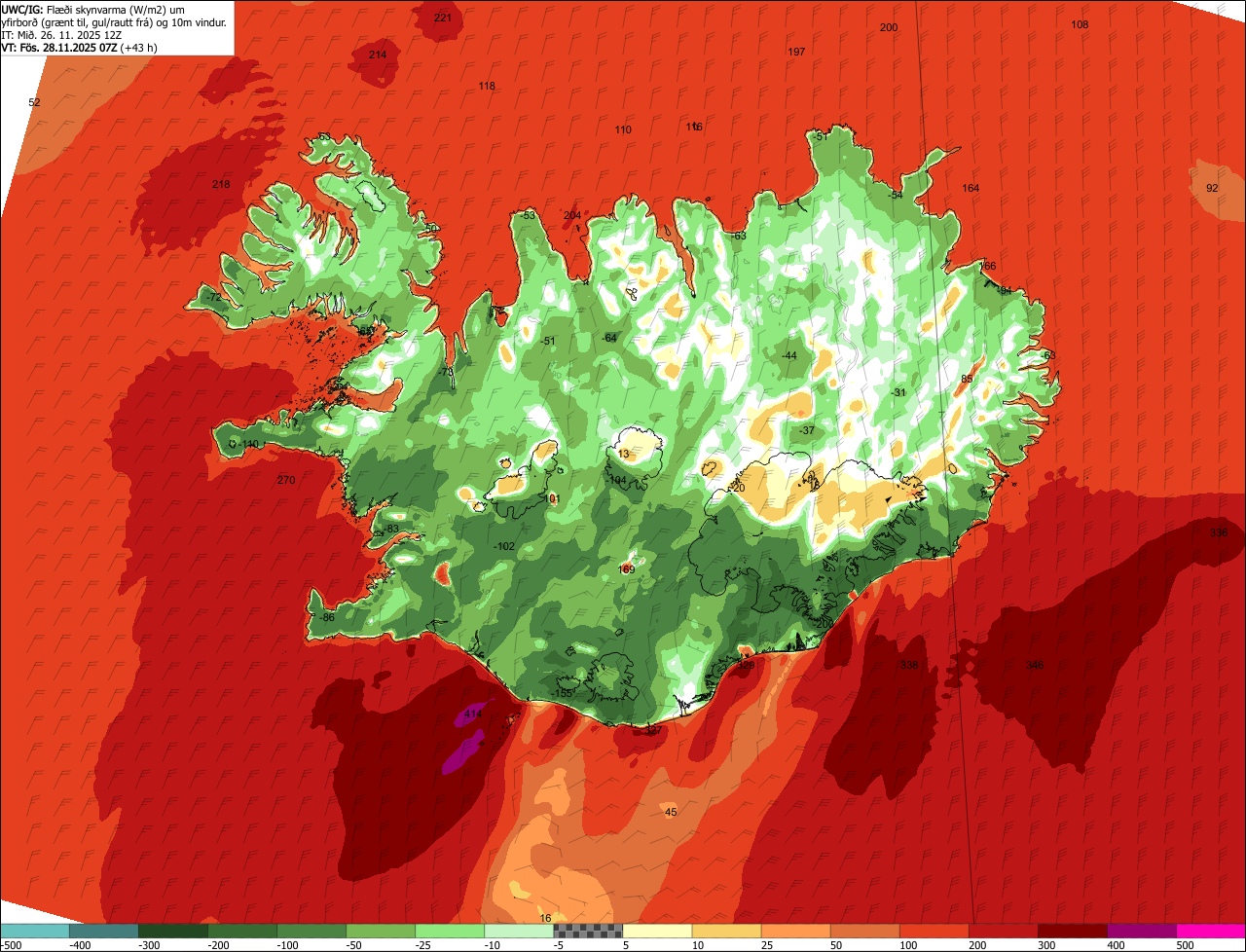Click the flux value 221 at the map top

(443, 18)
